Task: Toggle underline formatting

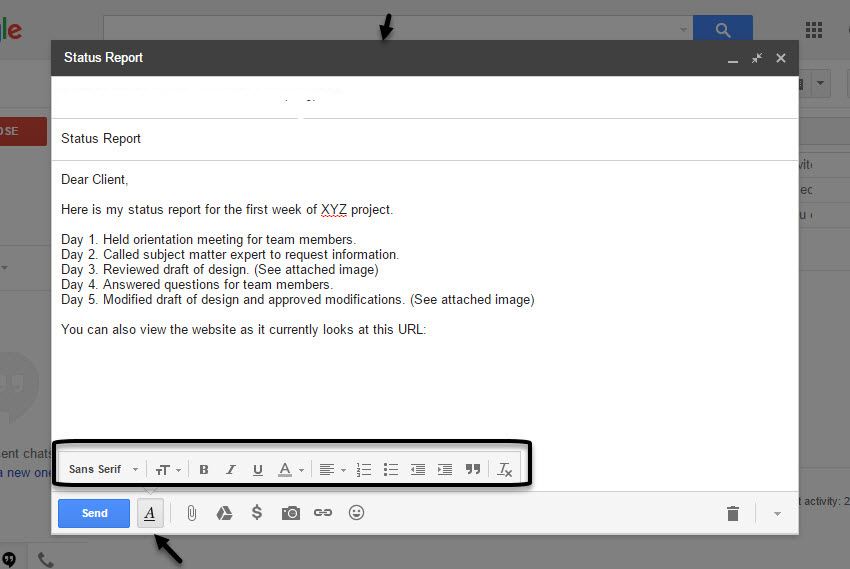Action: (258, 470)
